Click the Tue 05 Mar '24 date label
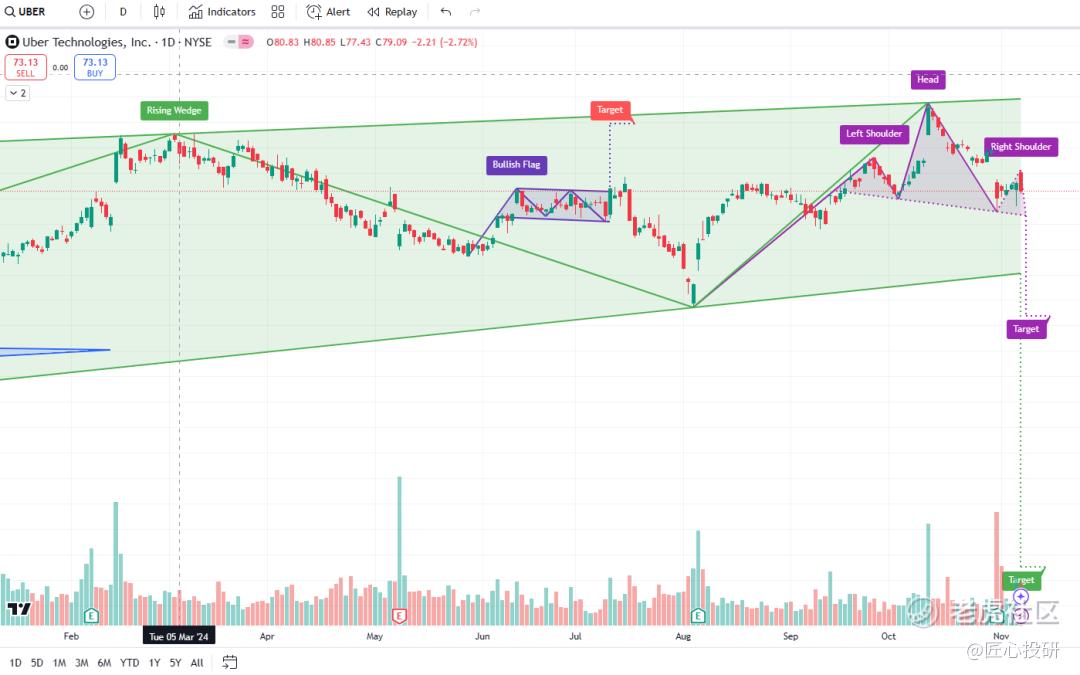 (x=179, y=636)
